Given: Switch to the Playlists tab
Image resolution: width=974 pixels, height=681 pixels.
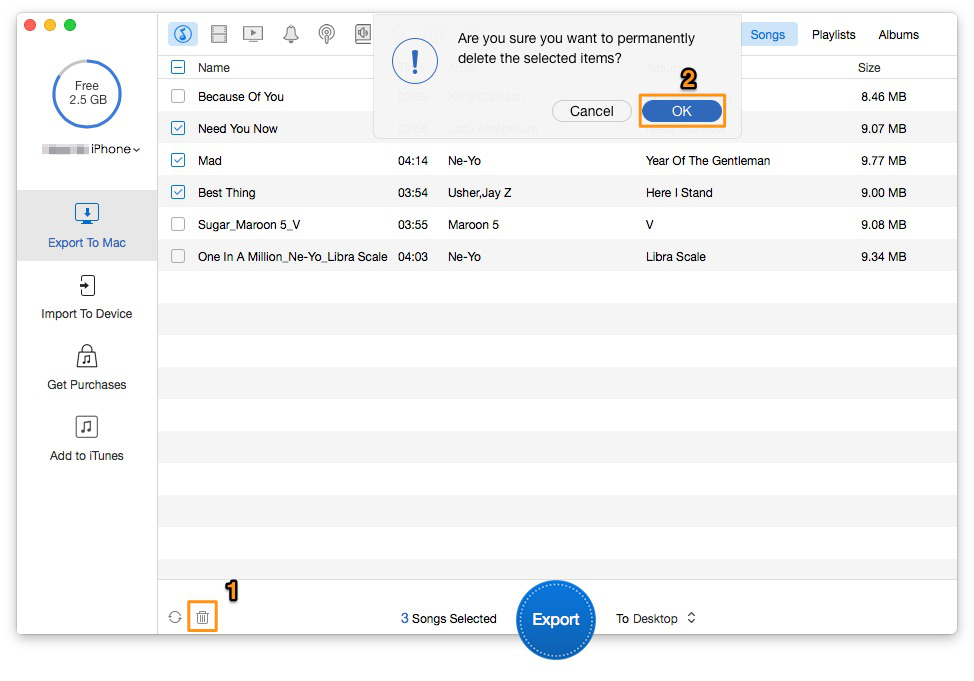Looking at the screenshot, I should [834, 35].
